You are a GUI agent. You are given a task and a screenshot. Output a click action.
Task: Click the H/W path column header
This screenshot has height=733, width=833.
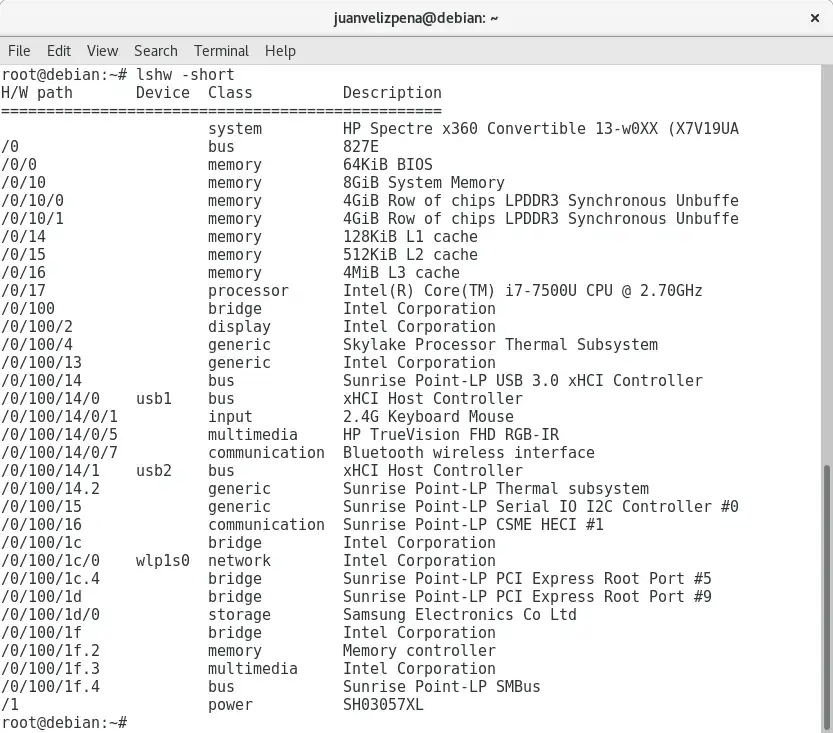coord(37,93)
